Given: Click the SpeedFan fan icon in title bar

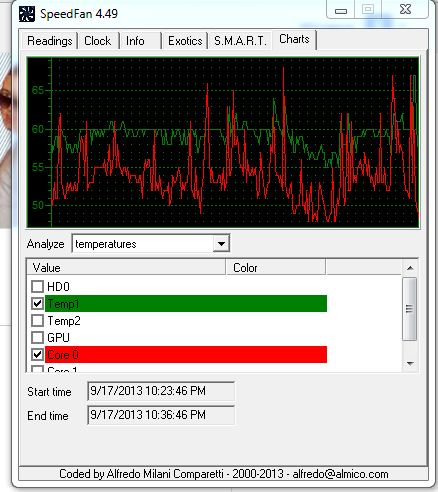Looking at the screenshot, I should click(27, 14).
